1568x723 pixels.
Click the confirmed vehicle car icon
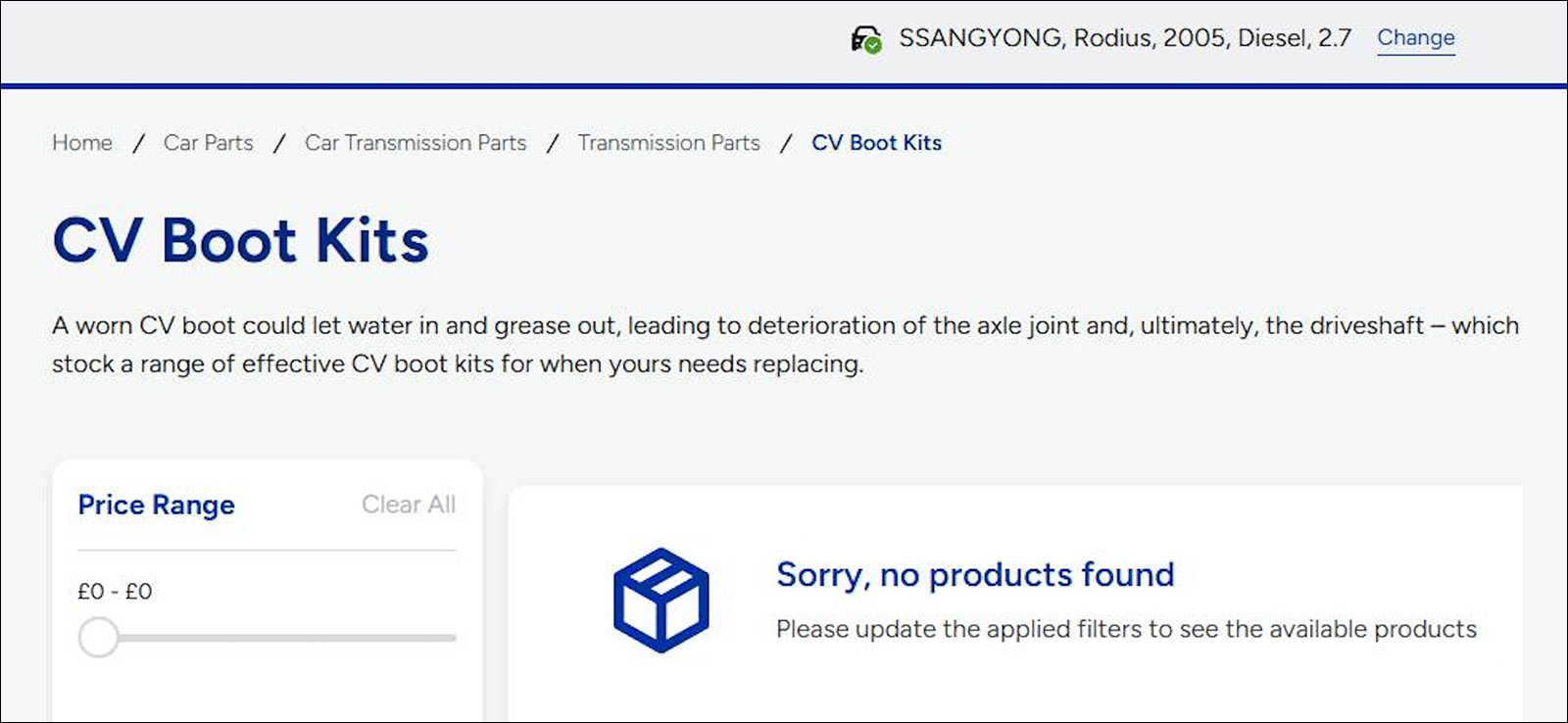point(865,40)
